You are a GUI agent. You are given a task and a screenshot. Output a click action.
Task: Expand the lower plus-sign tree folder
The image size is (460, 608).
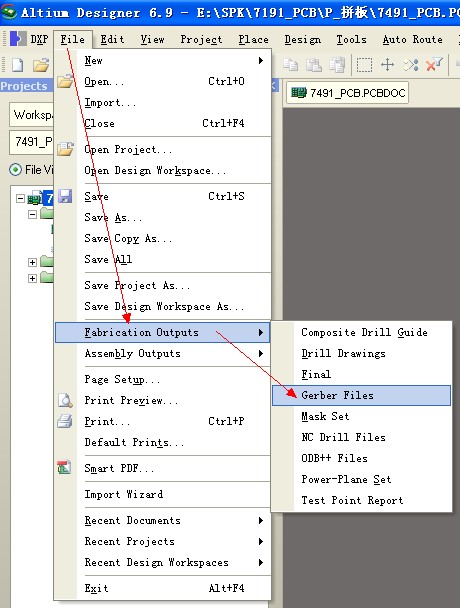point(33,278)
